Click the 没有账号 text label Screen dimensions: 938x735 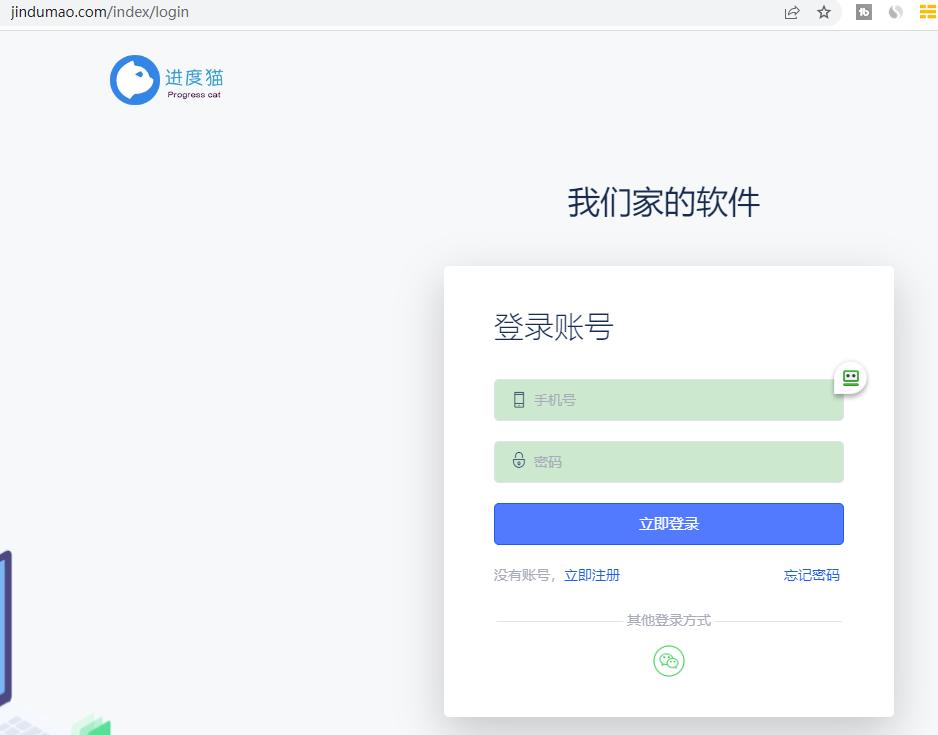(521, 575)
